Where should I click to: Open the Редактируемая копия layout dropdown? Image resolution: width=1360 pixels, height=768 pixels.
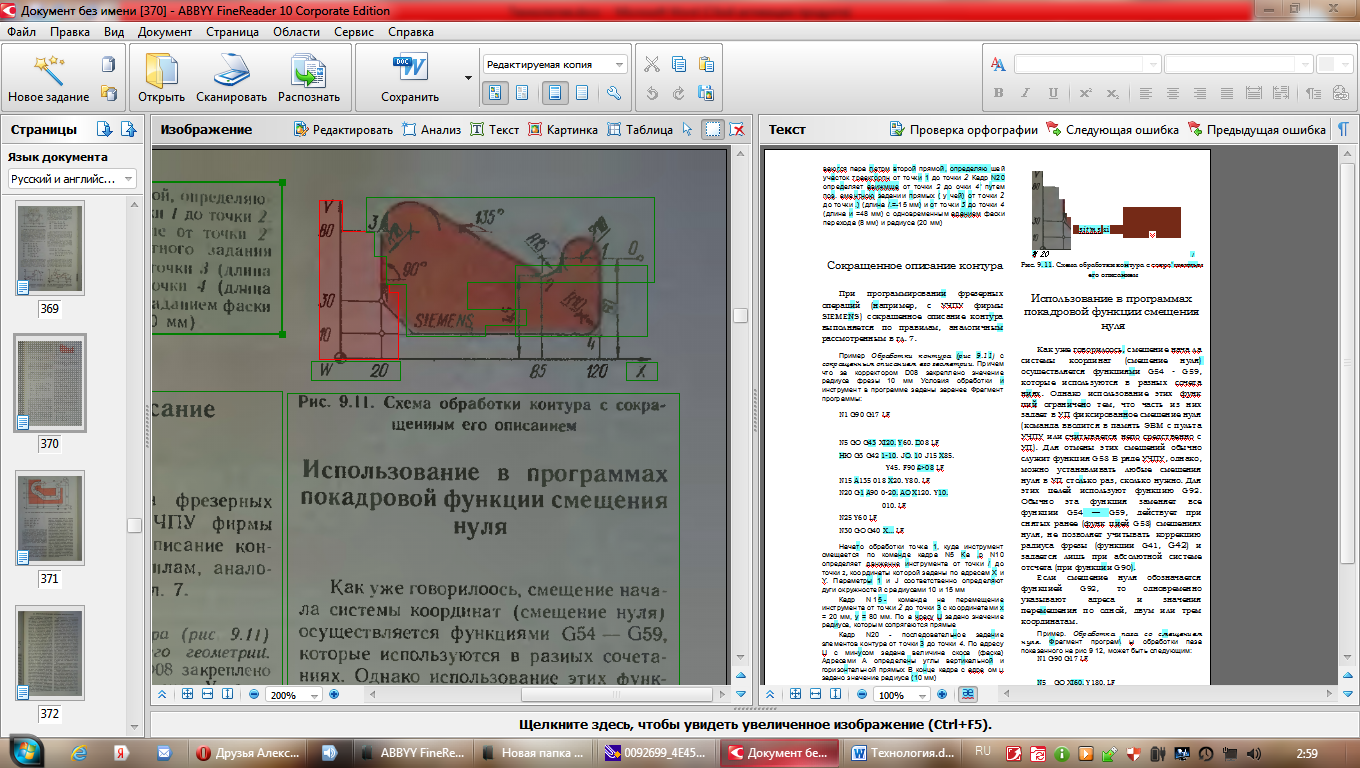[x=555, y=65]
